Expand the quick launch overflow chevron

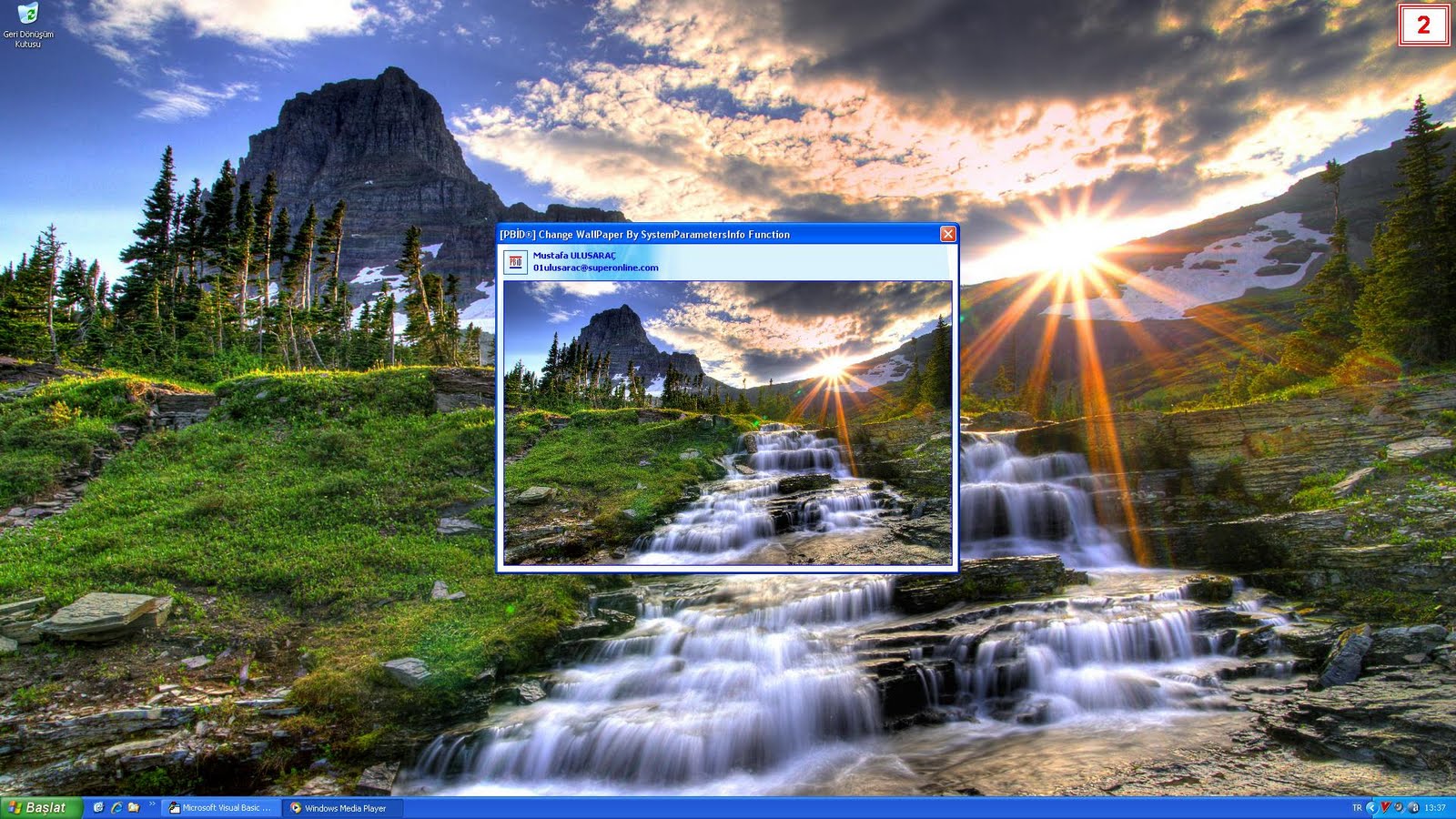click(151, 805)
